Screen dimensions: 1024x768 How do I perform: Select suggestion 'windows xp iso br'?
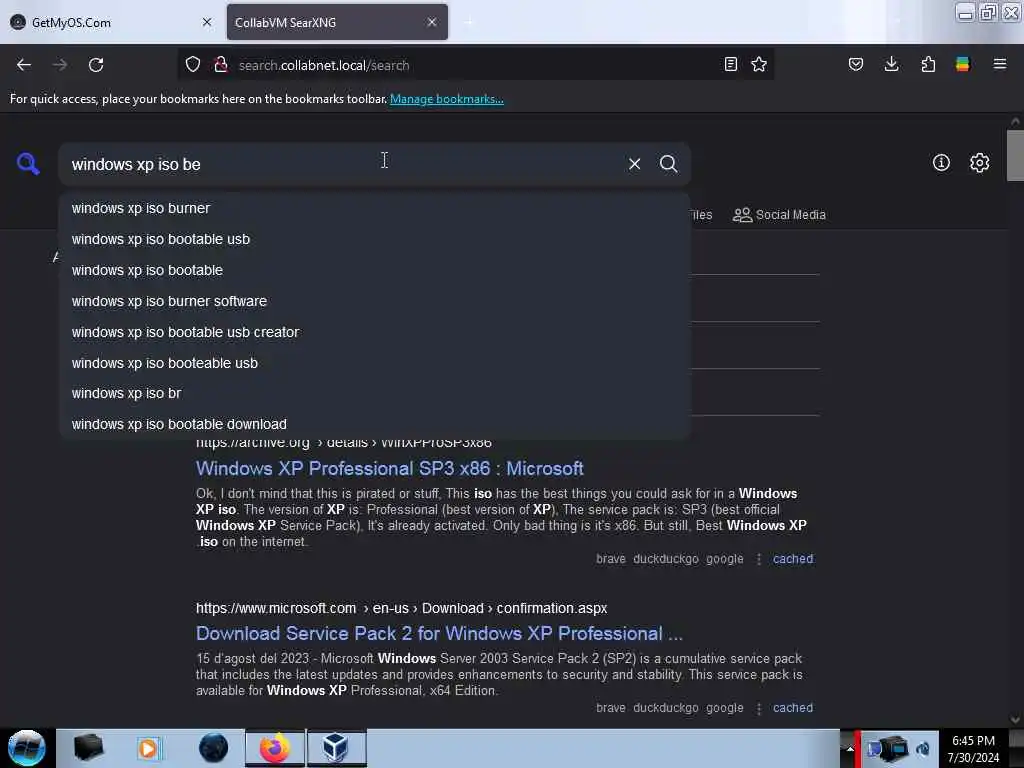point(375,393)
